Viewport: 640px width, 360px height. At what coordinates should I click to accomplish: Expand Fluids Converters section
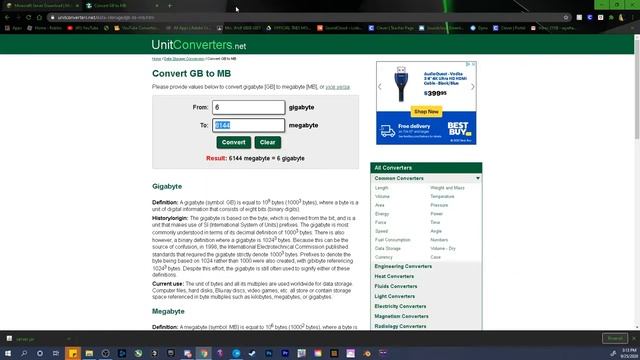point(396,286)
